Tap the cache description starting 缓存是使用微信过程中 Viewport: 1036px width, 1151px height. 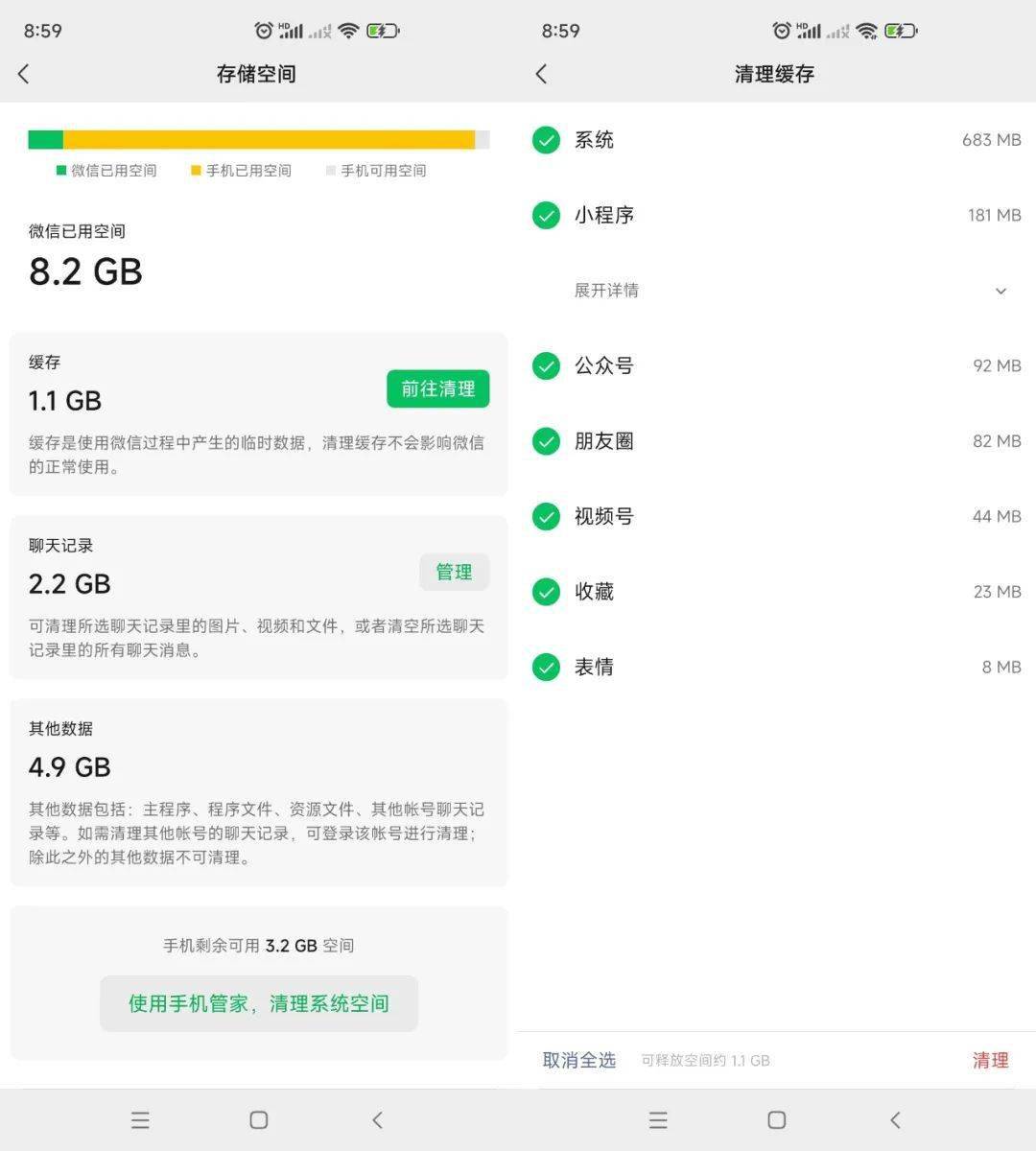click(256, 455)
